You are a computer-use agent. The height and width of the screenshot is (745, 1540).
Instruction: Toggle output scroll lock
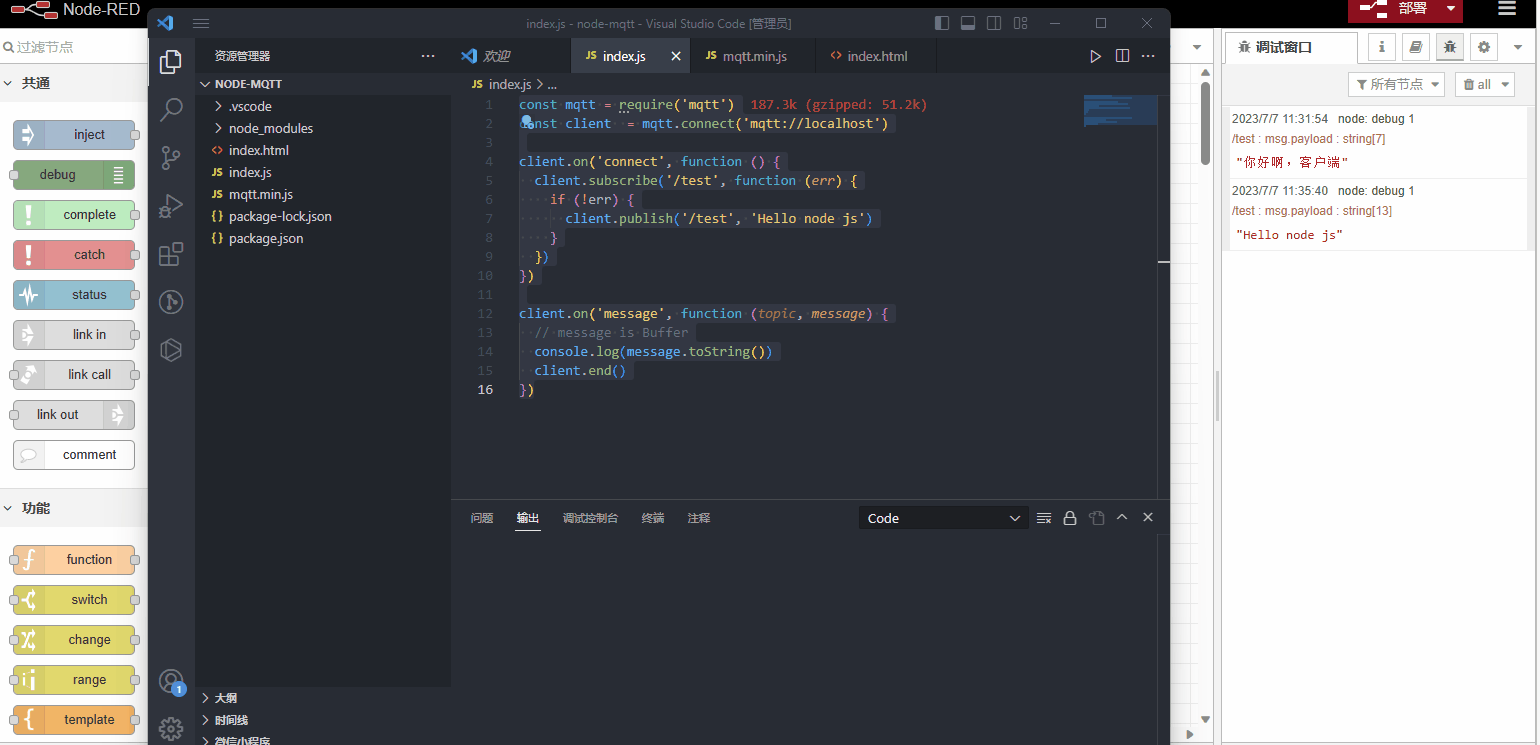pyautogui.click(x=1070, y=518)
